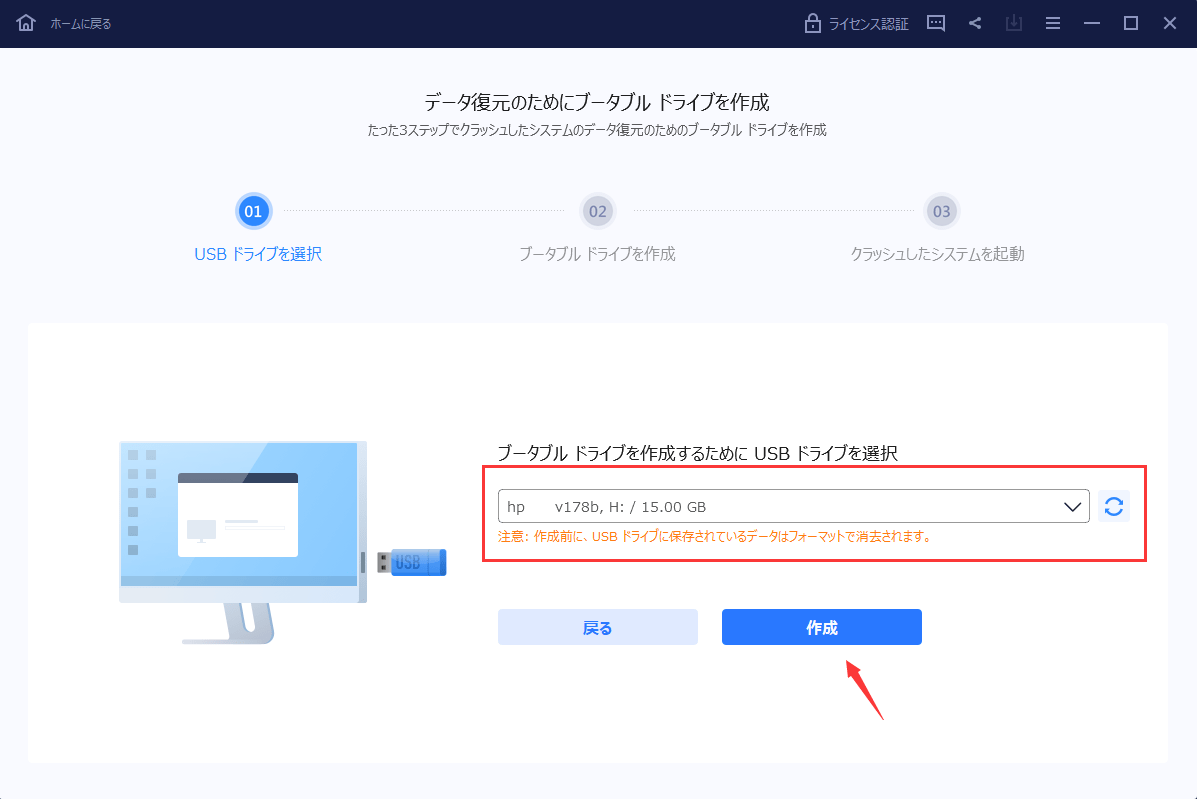Click the download icon in the title bar
This screenshot has width=1197, height=799.
tap(1014, 23)
